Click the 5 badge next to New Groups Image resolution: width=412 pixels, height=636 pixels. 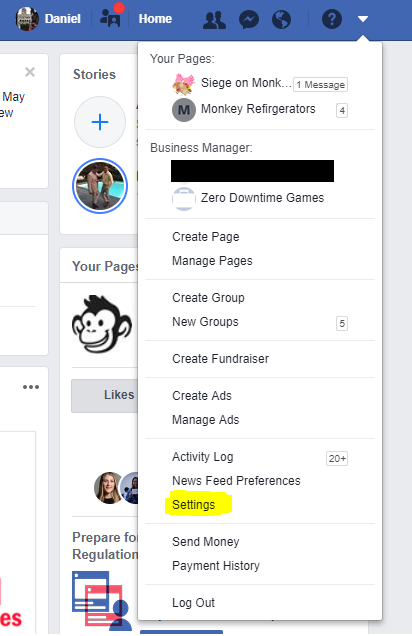point(342,323)
